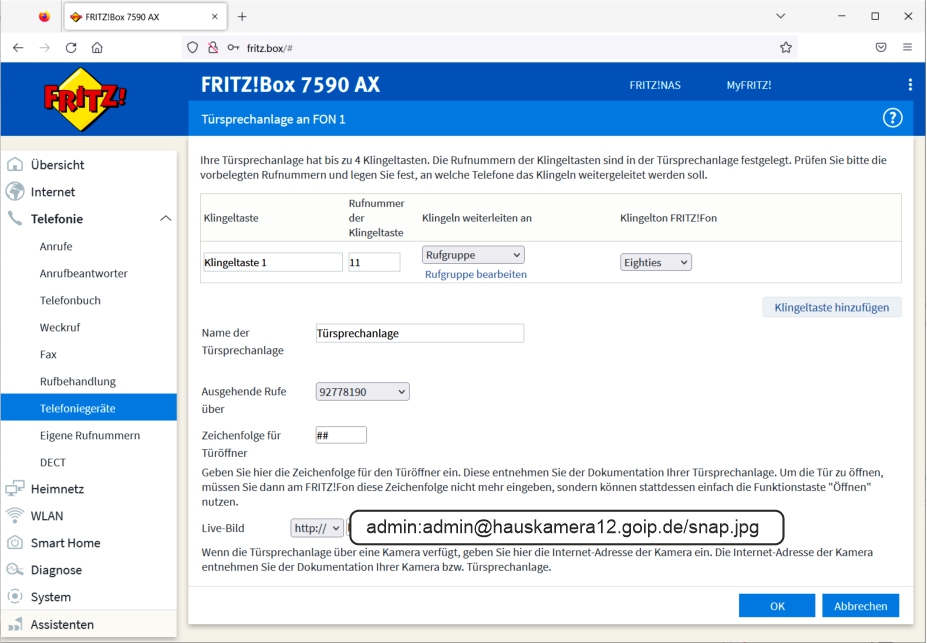Click the Rufgruppe bearbeiten link
The image size is (927, 643).
tap(475, 274)
